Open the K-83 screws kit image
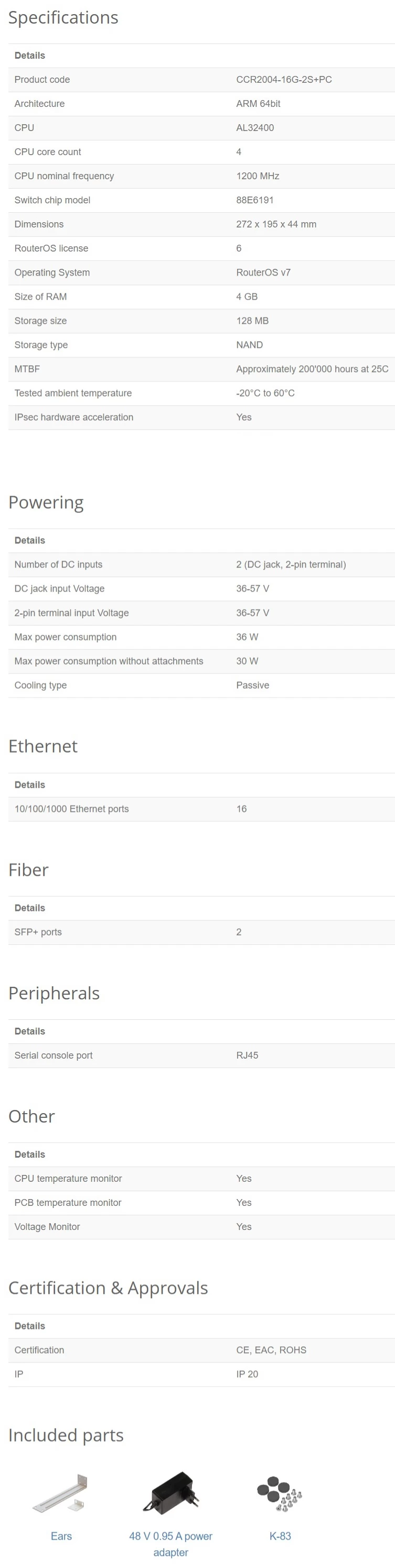Viewport: 395px width, 1568px height. coord(280,1493)
